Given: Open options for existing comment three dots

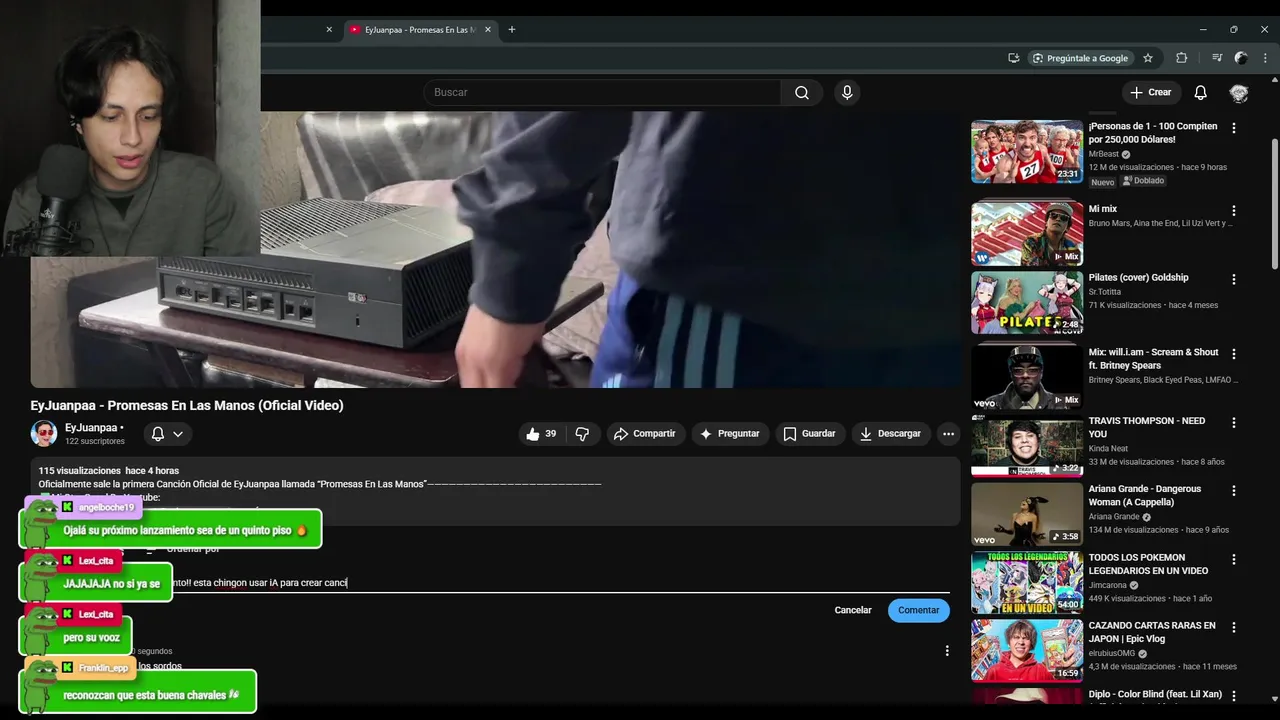Looking at the screenshot, I should point(947,651).
